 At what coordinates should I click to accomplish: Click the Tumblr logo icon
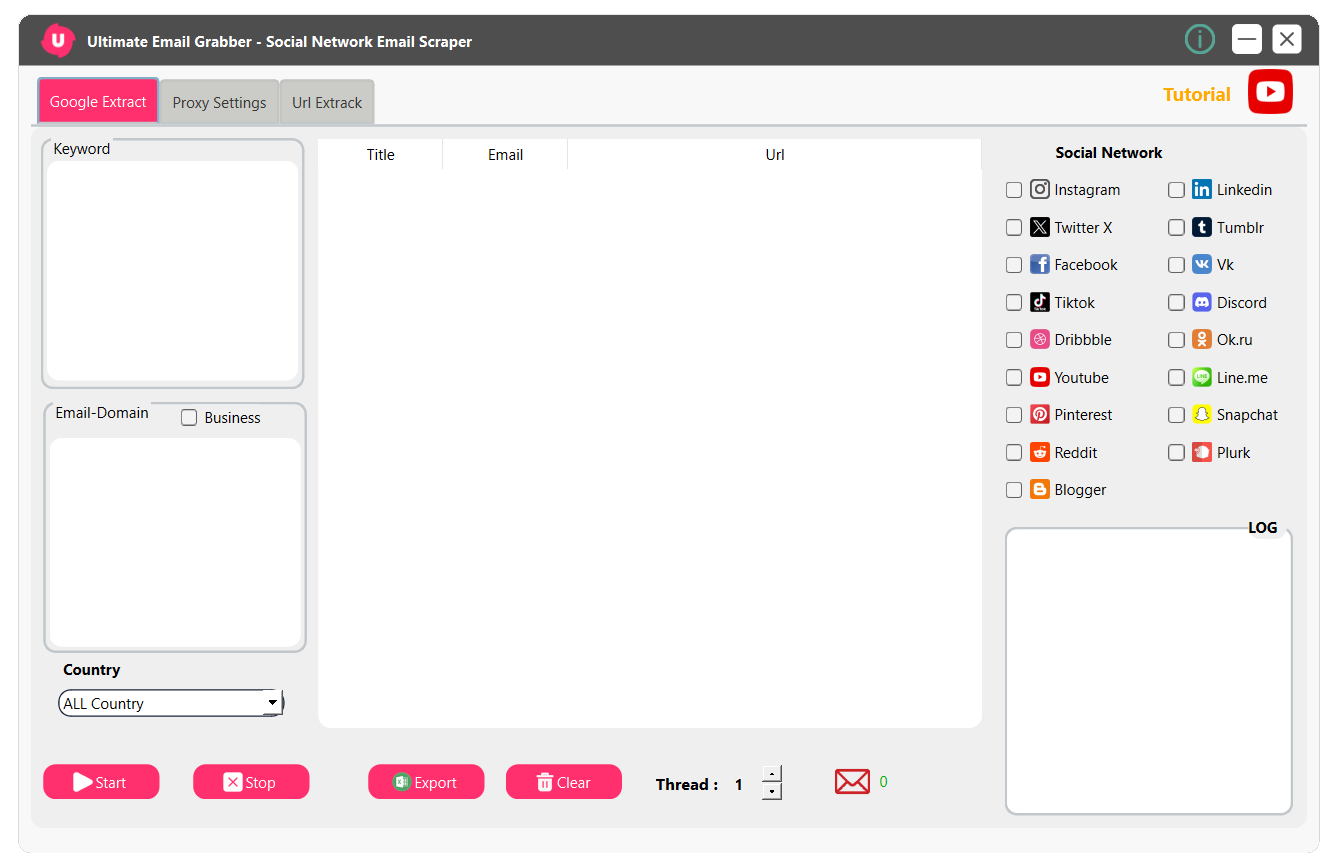pyautogui.click(x=1202, y=227)
